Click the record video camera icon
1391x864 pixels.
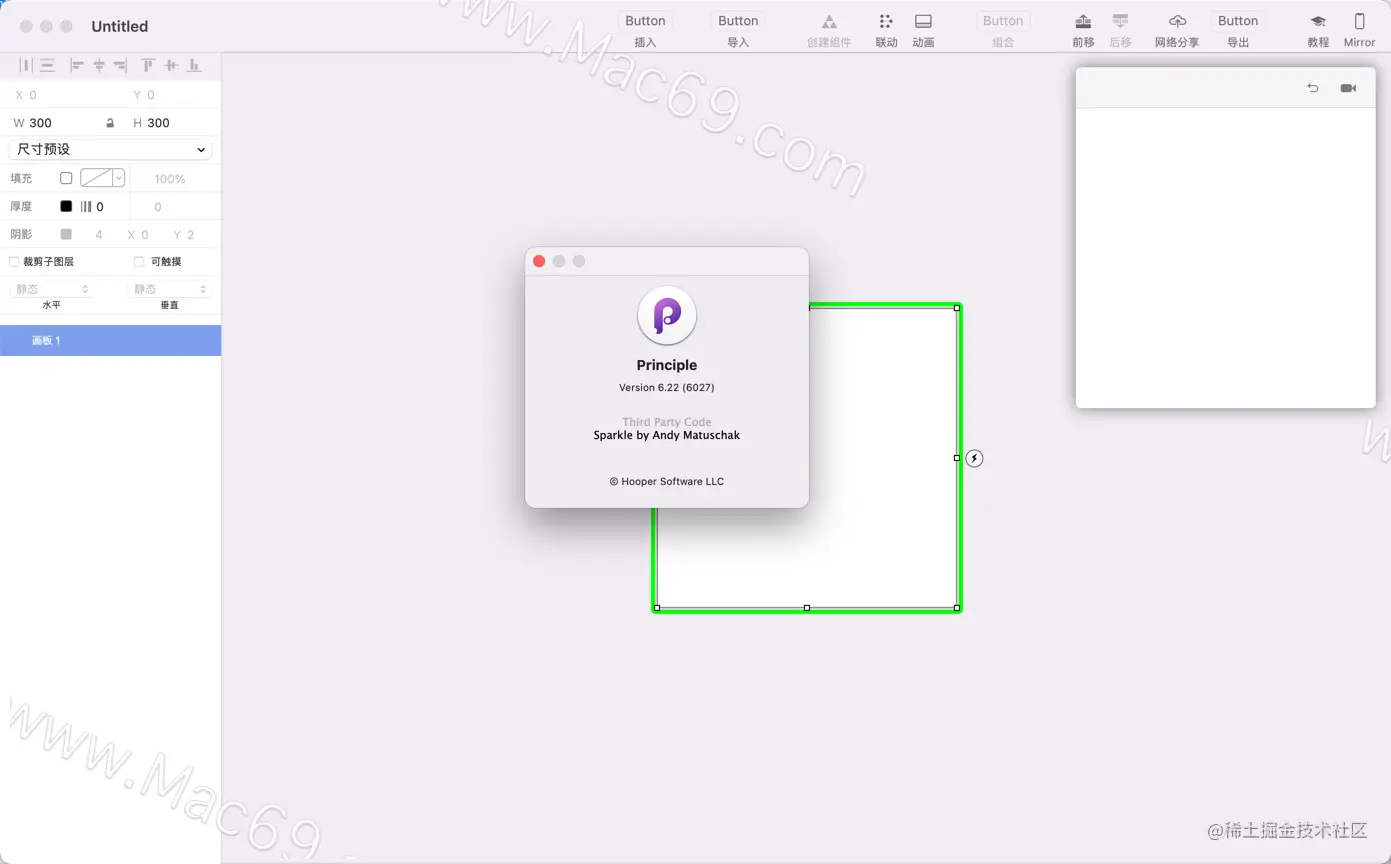tap(1348, 88)
